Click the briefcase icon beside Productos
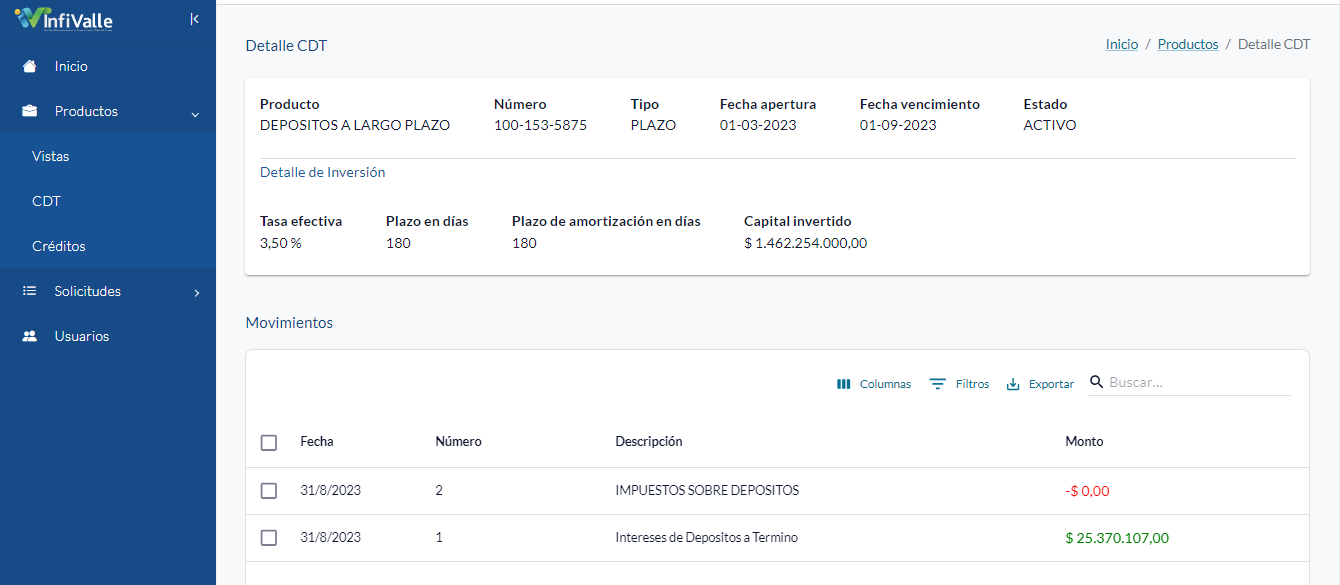1340x585 pixels. point(30,111)
